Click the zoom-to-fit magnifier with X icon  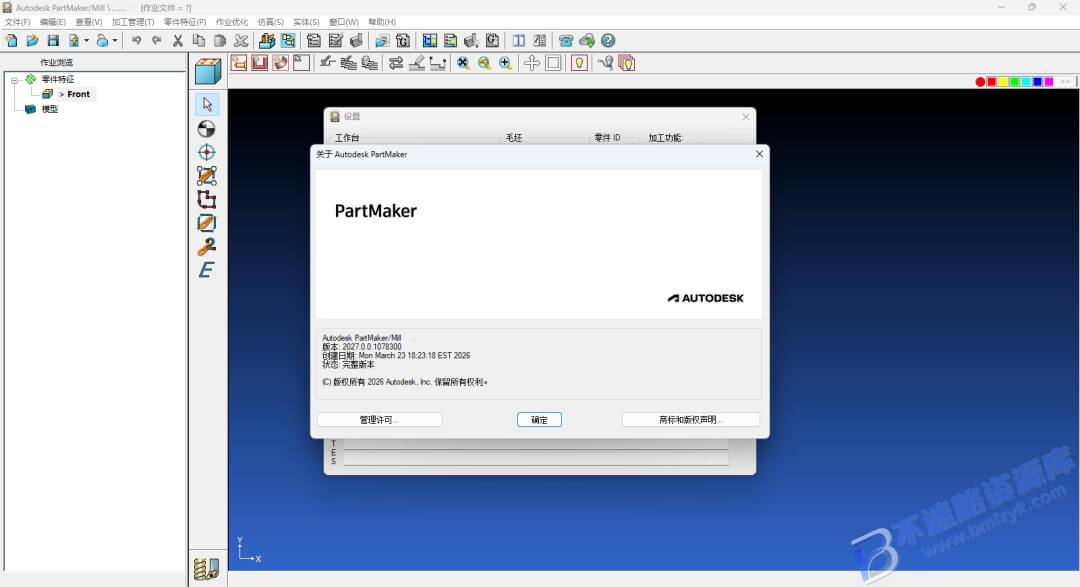[464, 63]
